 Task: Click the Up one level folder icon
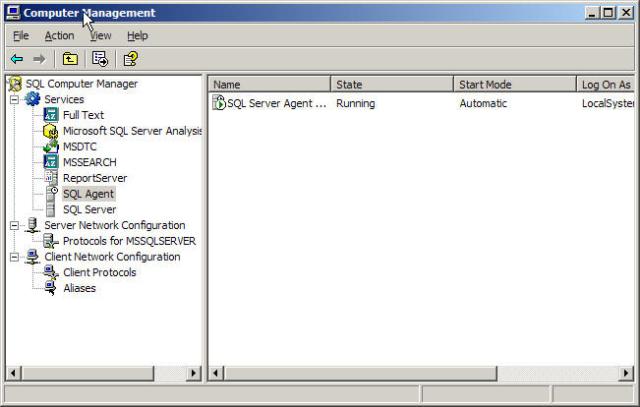click(x=70, y=59)
